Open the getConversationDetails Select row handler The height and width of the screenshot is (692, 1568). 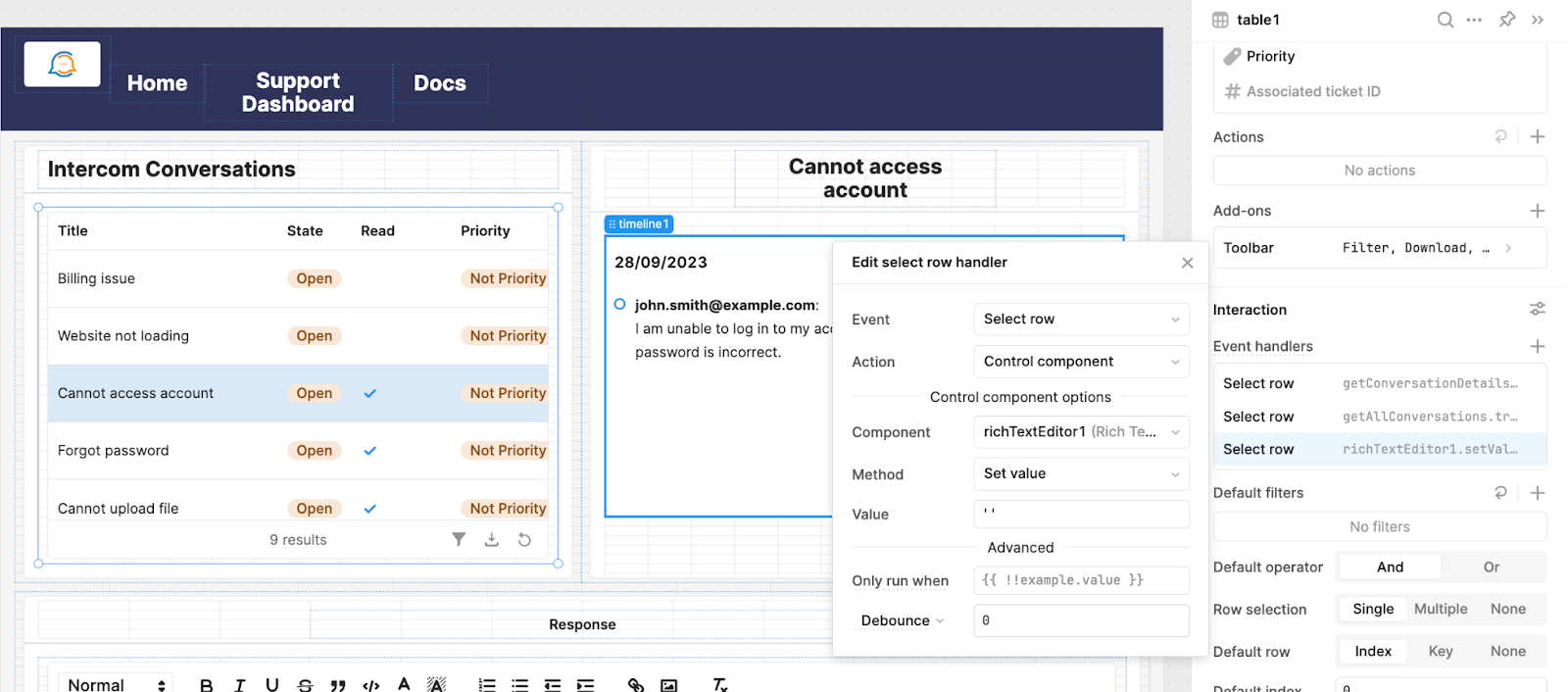[x=1380, y=383]
